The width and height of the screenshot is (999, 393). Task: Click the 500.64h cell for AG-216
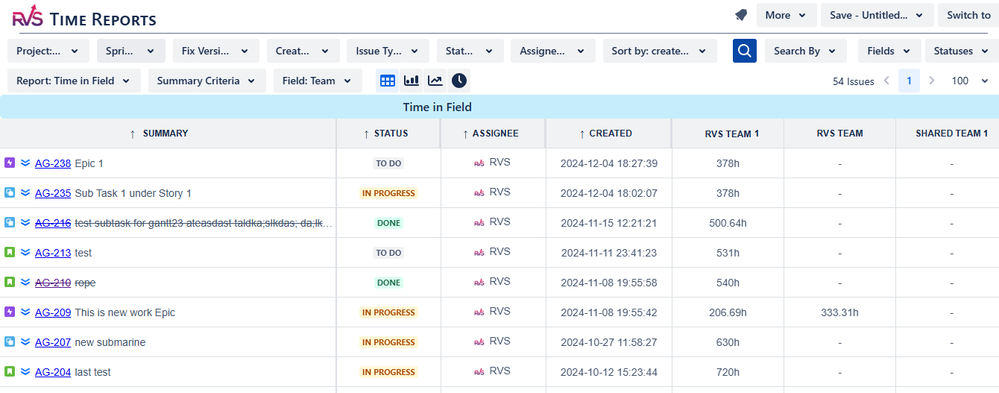point(727,223)
